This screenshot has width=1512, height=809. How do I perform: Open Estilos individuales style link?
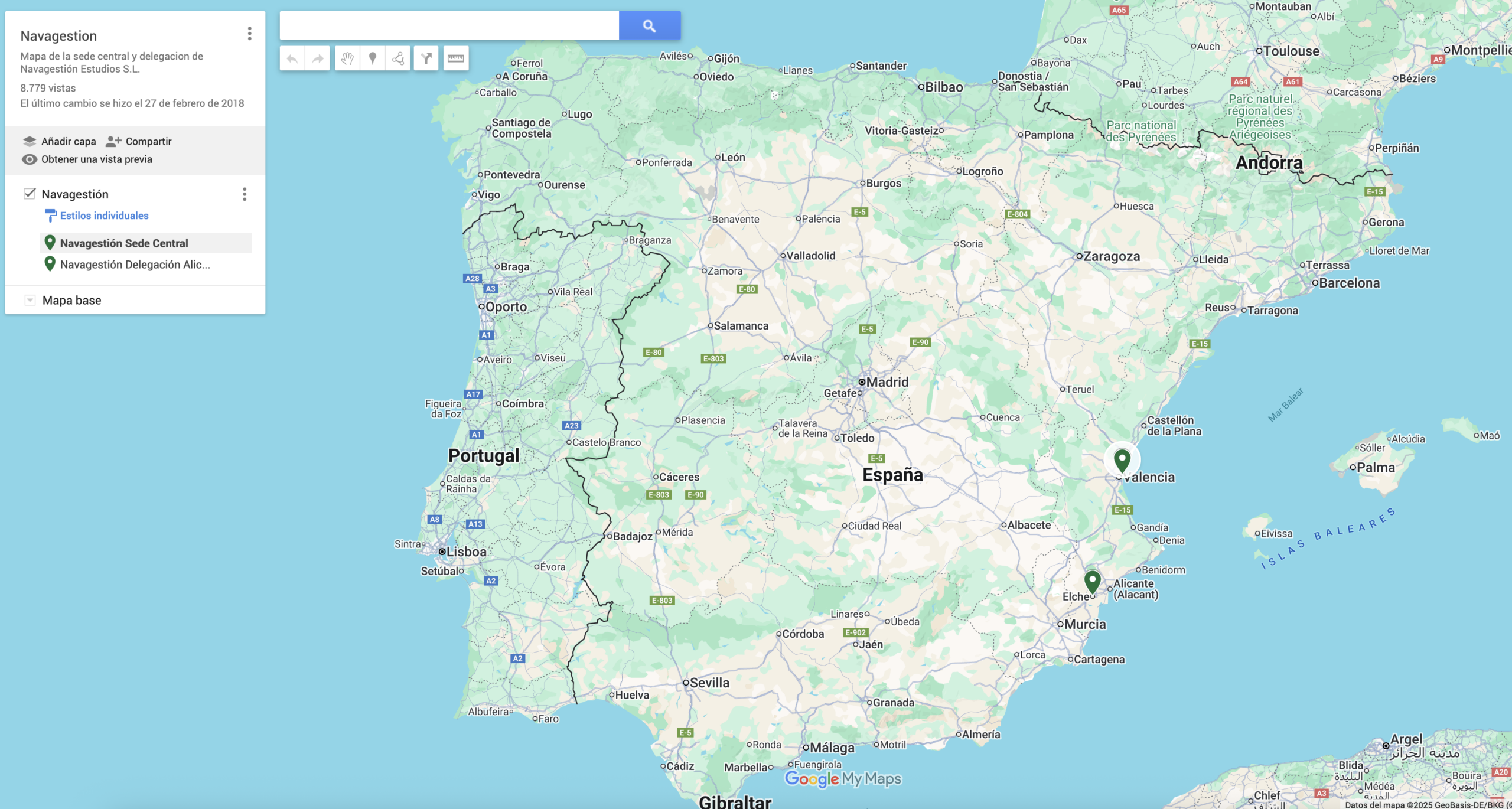[104, 216]
